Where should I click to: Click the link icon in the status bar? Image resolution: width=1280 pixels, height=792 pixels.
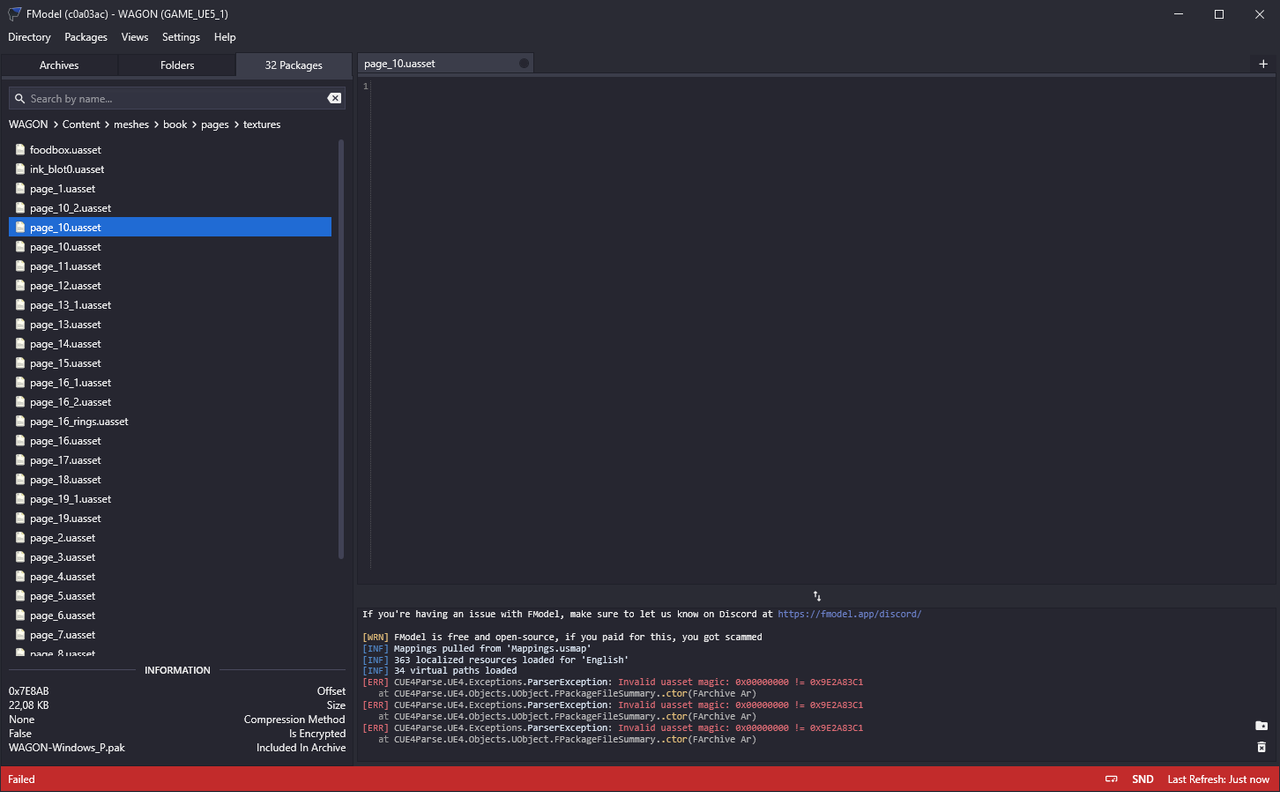(1111, 779)
